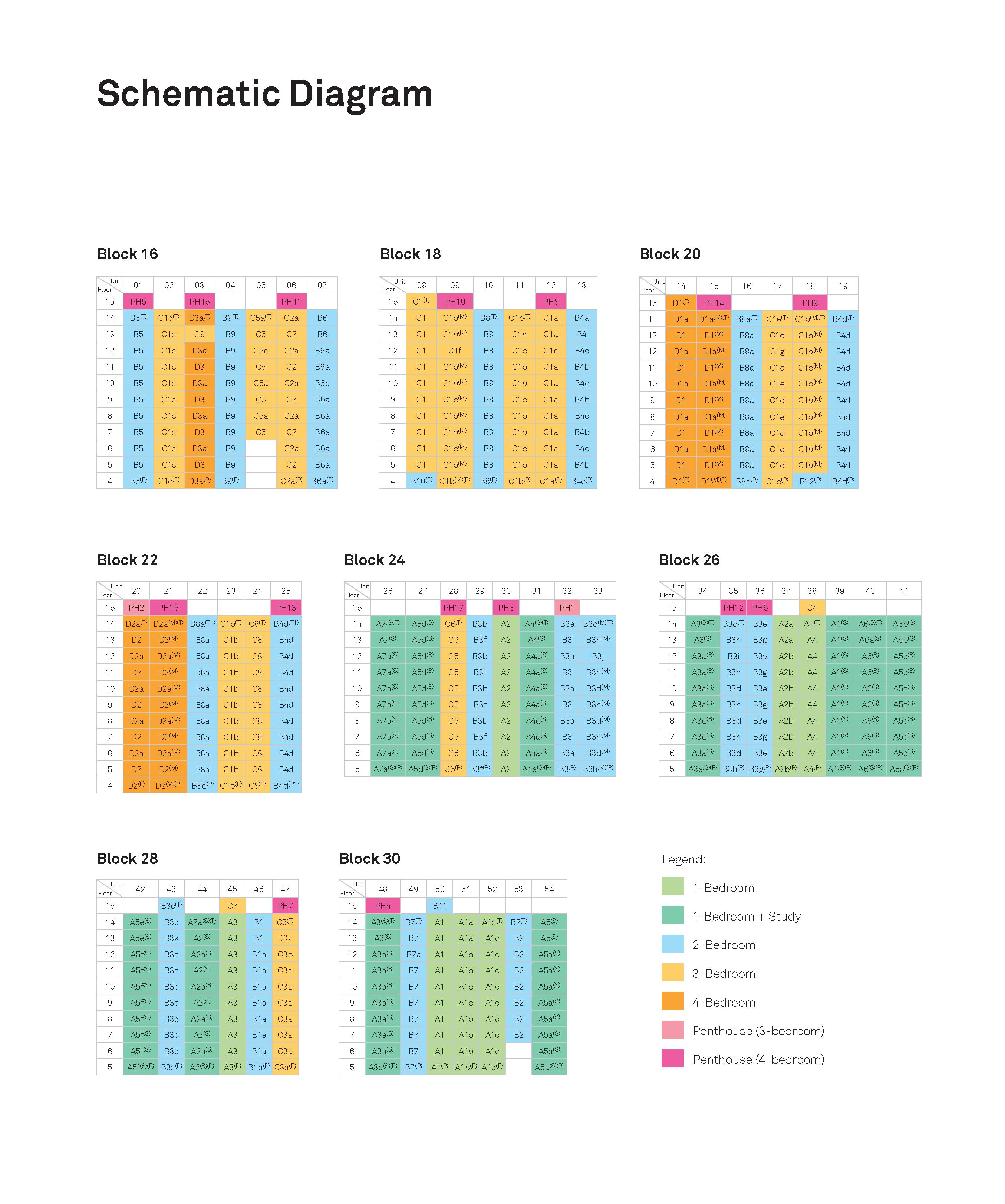
Task: Click the 3-Bedroom legend label
Action: tap(724, 974)
